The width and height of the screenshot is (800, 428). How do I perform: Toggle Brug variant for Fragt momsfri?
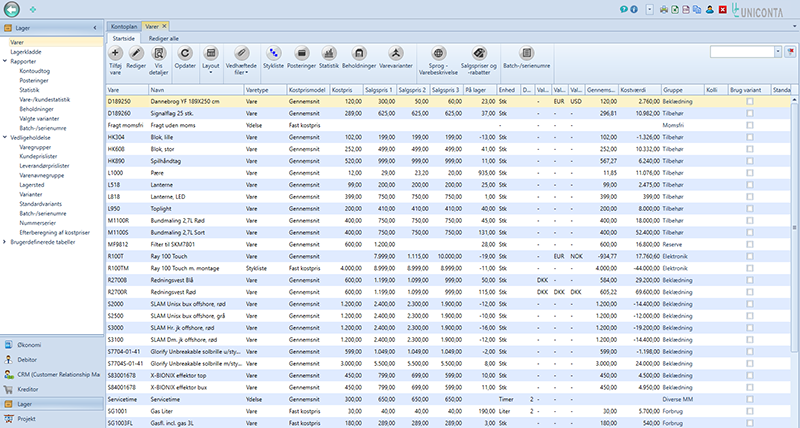pyautogui.click(x=749, y=125)
